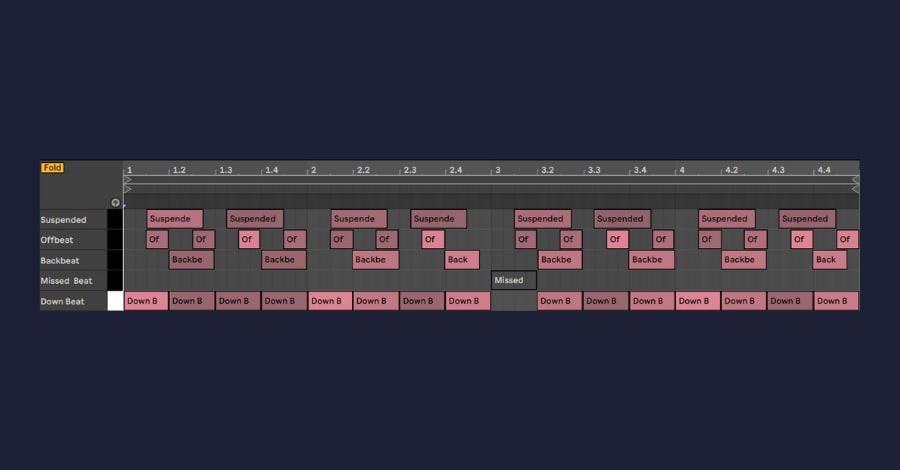Select the Down B note at beat 3.2
This screenshot has width=900, height=470.
click(x=560, y=301)
